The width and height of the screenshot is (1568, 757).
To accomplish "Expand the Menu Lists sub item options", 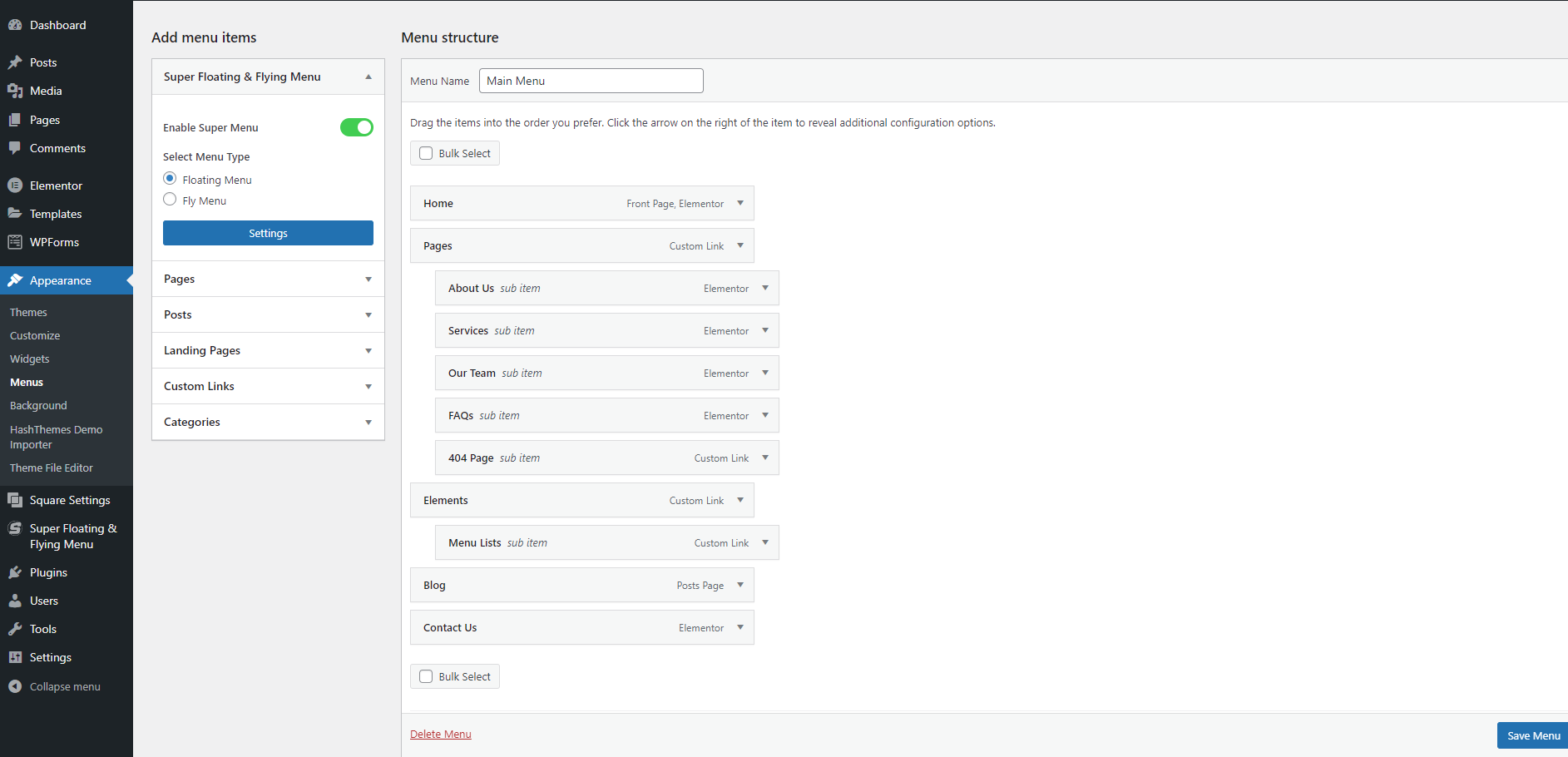I will (x=765, y=542).
